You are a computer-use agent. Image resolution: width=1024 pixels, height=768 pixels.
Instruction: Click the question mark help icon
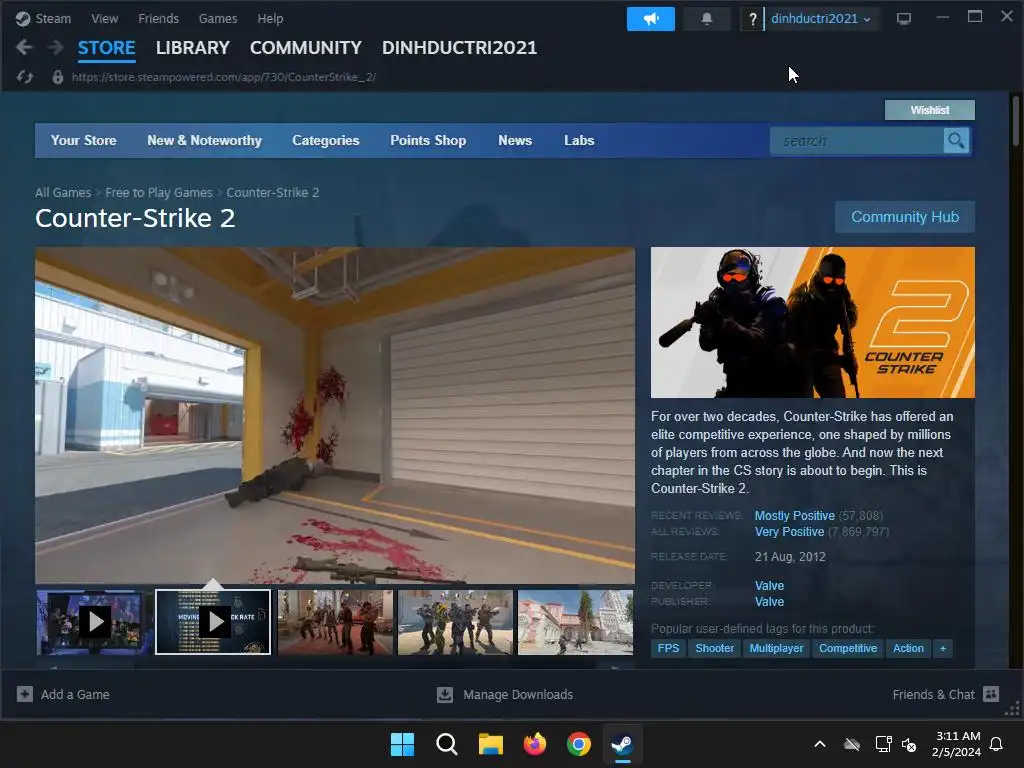coord(752,19)
